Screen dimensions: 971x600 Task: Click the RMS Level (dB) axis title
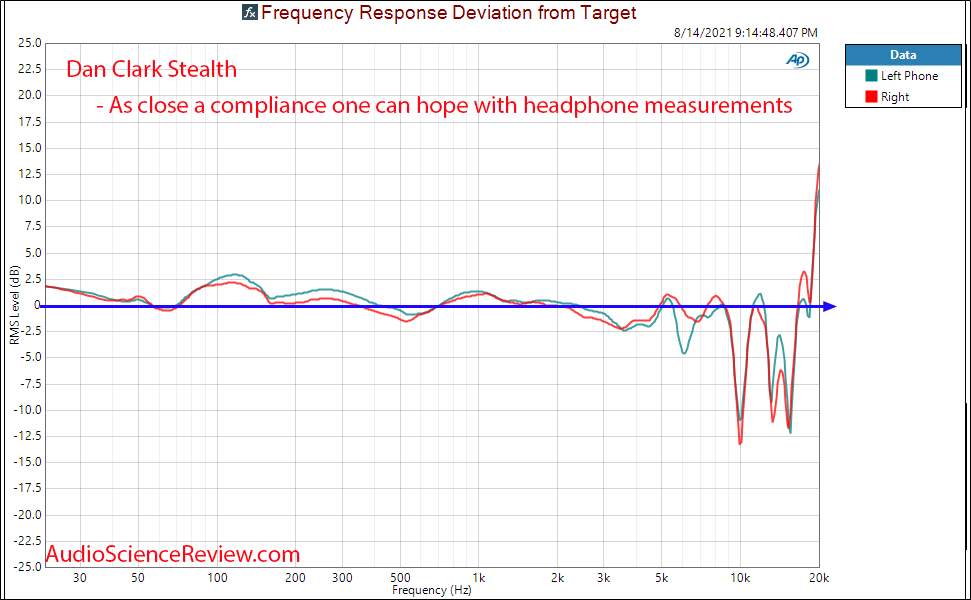14,305
